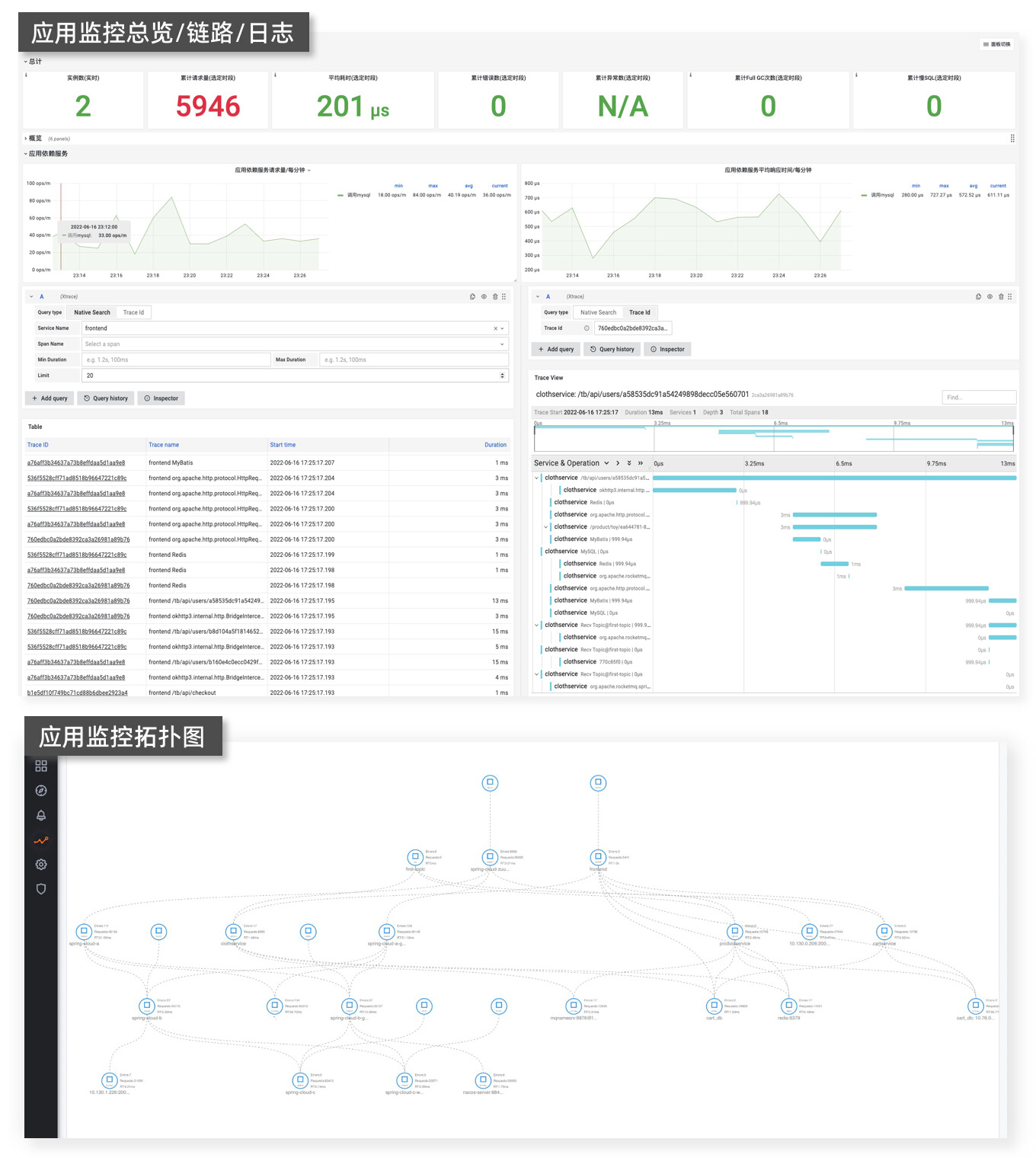Choose Native Search in the service-name query panel

point(92,312)
